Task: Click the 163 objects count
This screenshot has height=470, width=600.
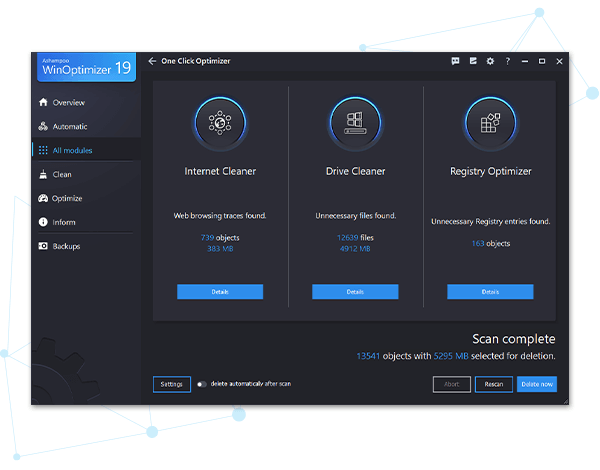Action: 491,243
